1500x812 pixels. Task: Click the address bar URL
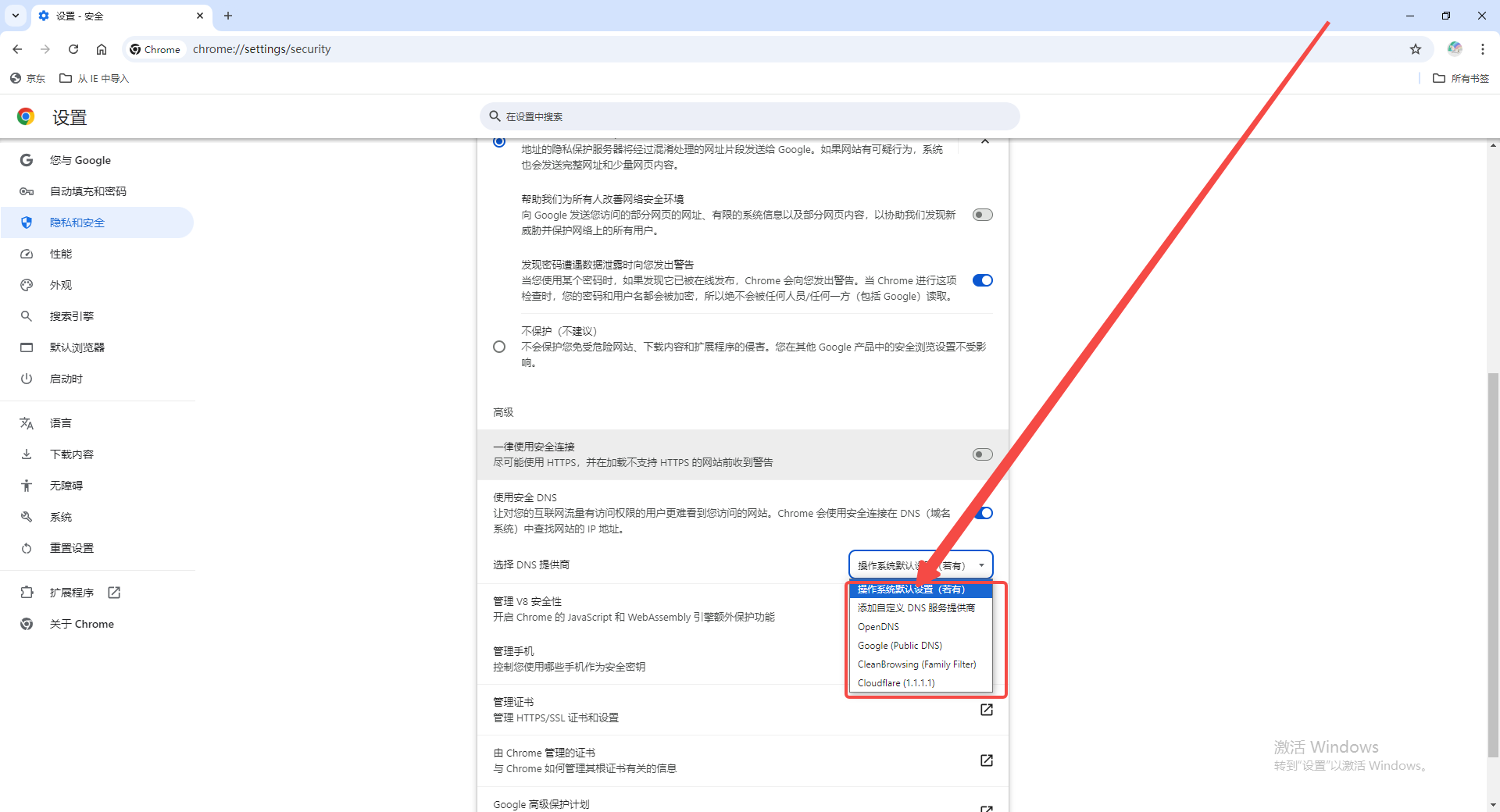pyautogui.click(x=262, y=49)
